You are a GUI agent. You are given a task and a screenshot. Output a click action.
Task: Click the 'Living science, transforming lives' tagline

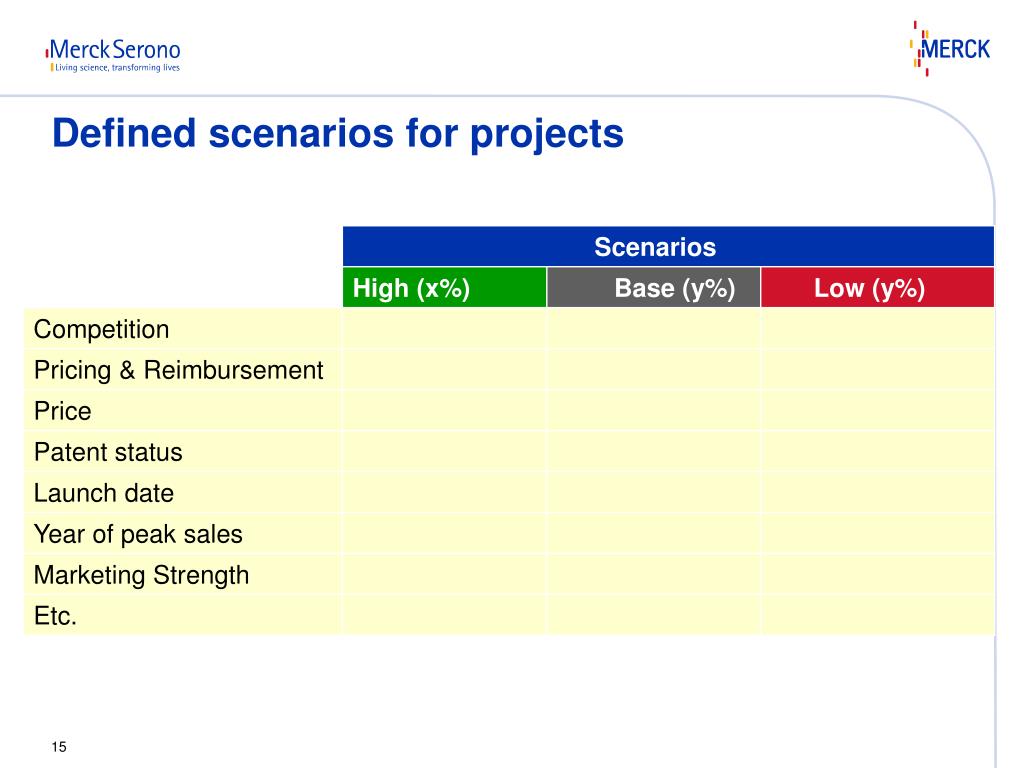tap(116, 68)
